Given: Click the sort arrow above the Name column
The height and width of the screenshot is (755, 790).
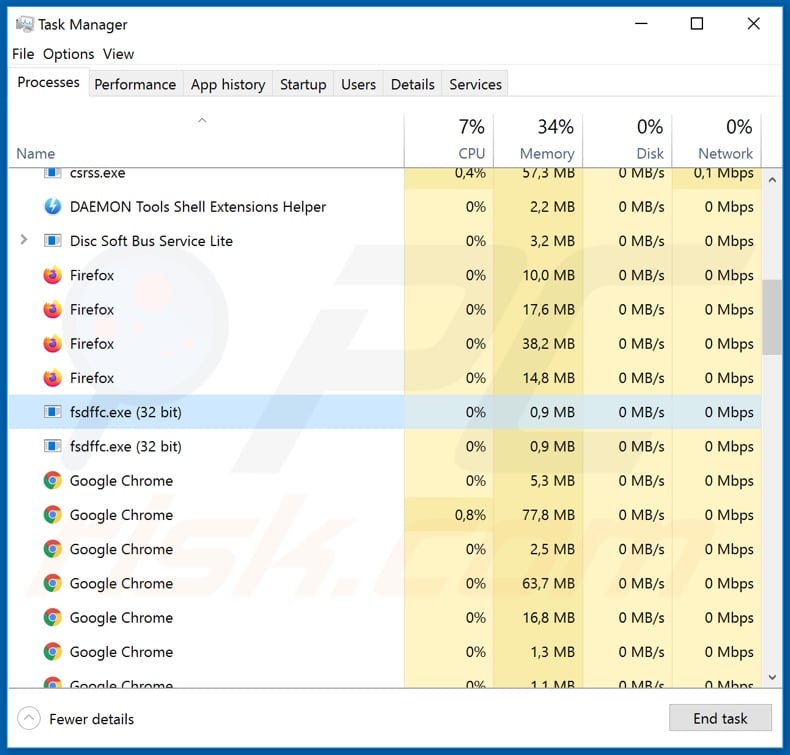Looking at the screenshot, I should point(202,120).
